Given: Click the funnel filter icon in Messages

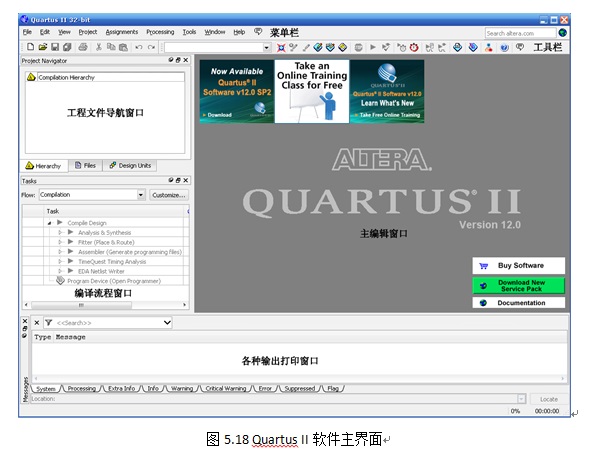Looking at the screenshot, I should (49, 323).
